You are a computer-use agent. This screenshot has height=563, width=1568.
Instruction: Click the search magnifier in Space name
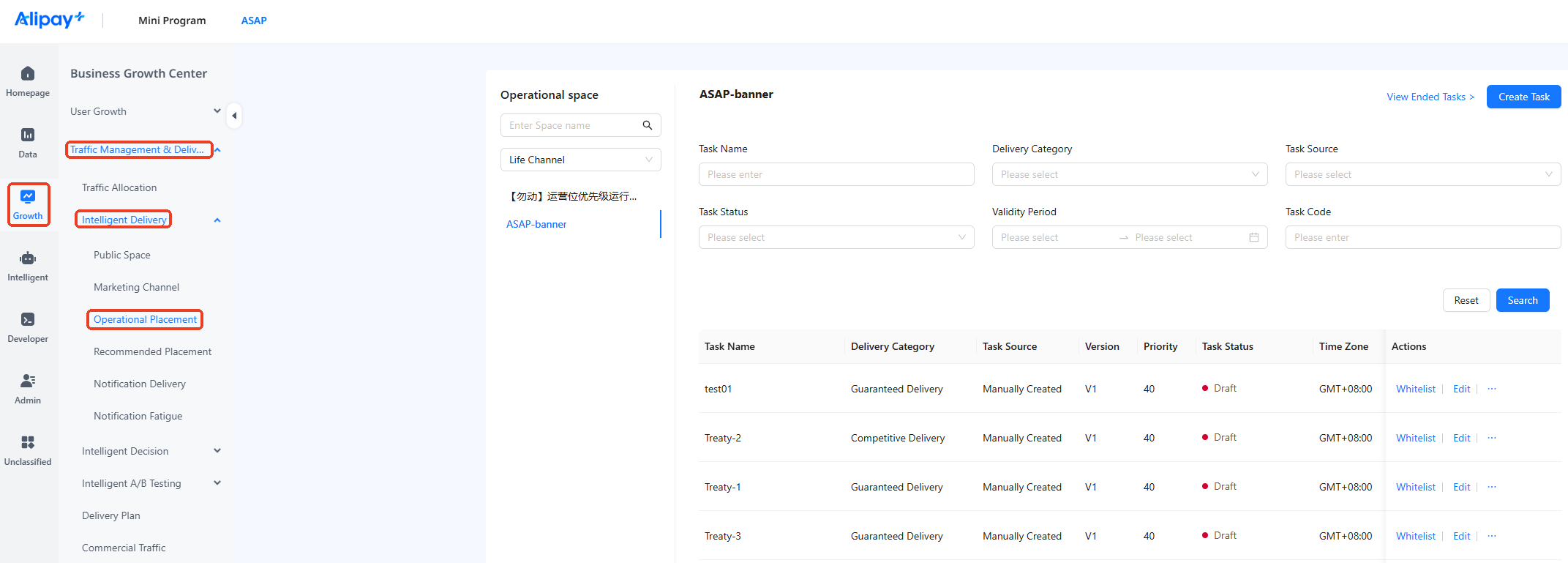pyautogui.click(x=648, y=125)
